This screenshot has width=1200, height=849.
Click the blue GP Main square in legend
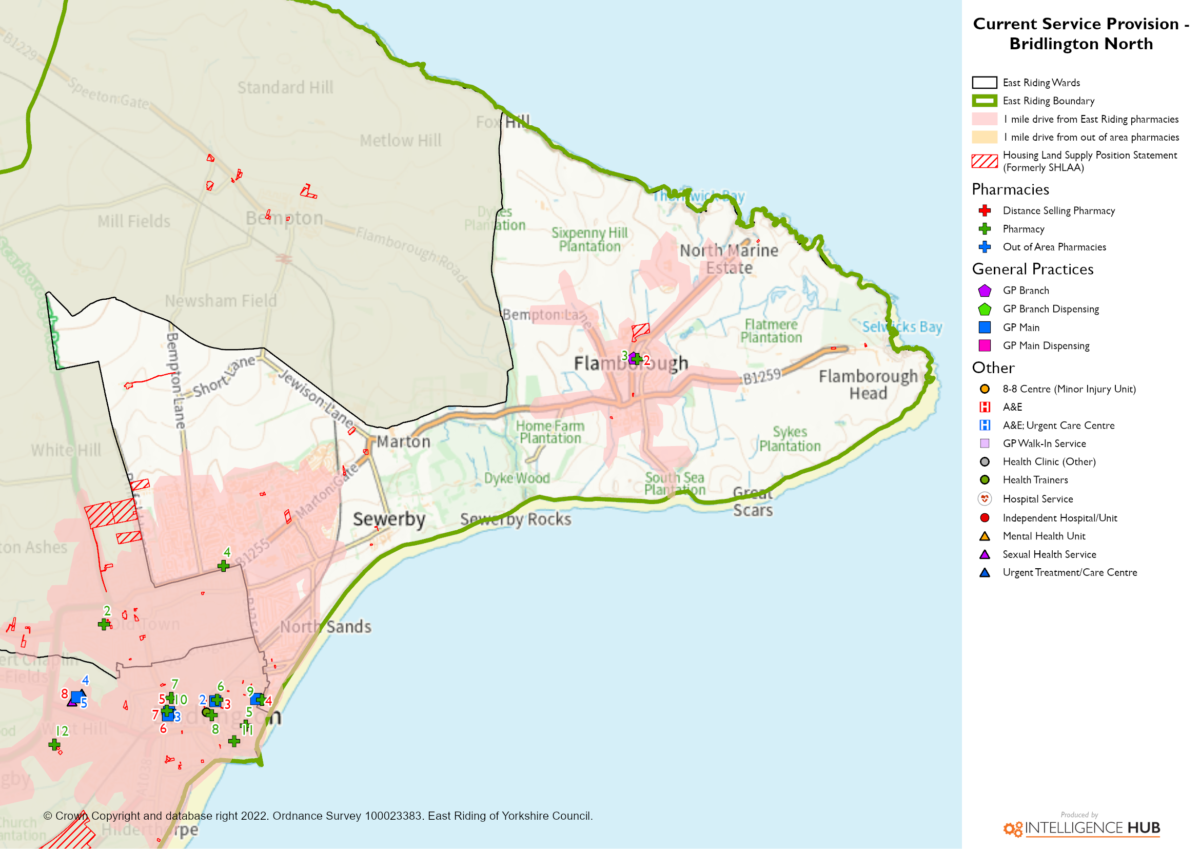point(985,327)
